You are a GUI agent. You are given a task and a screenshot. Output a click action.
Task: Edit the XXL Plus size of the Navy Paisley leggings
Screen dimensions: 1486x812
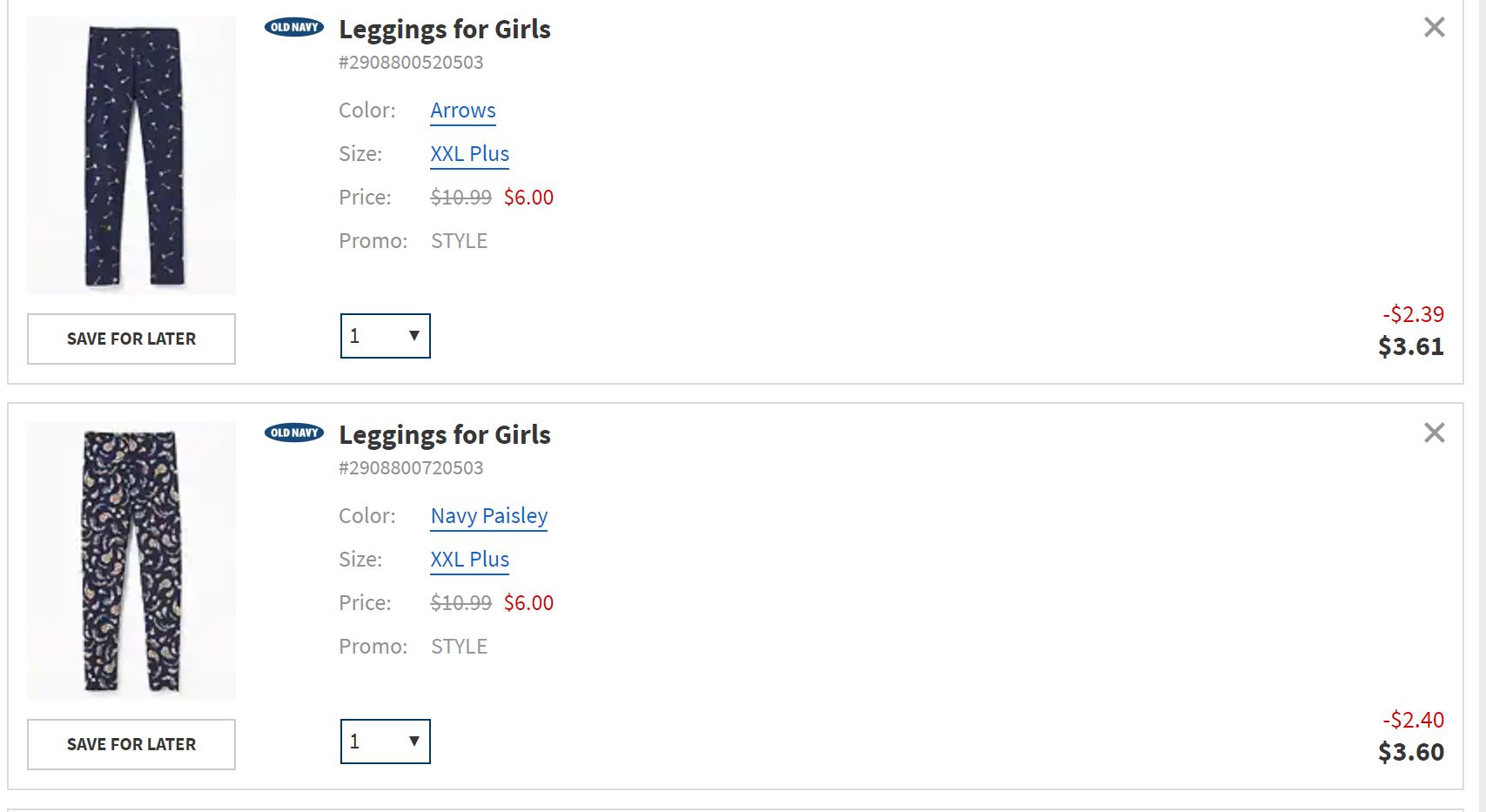pyautogui.click(x=469, y=560)
